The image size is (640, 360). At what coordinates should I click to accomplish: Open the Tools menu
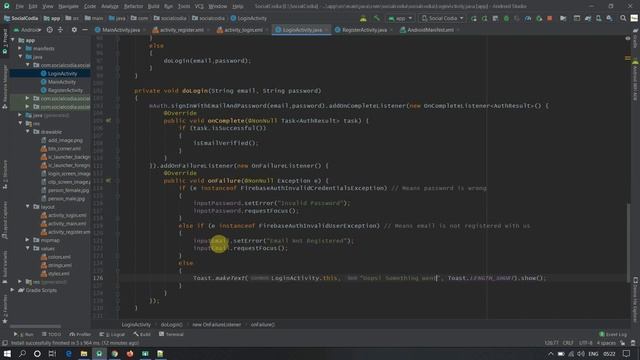coord(184,7)
